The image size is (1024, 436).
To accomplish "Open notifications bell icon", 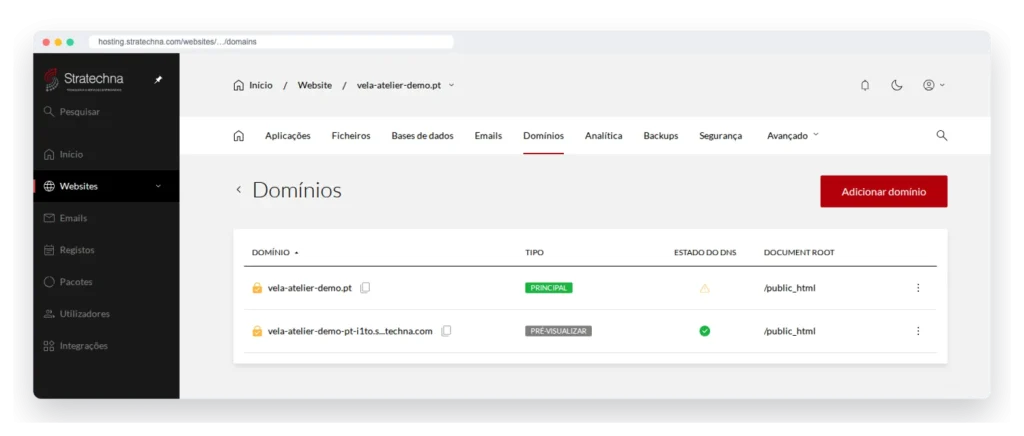I will pyautogui.click(x=865, y=86).
